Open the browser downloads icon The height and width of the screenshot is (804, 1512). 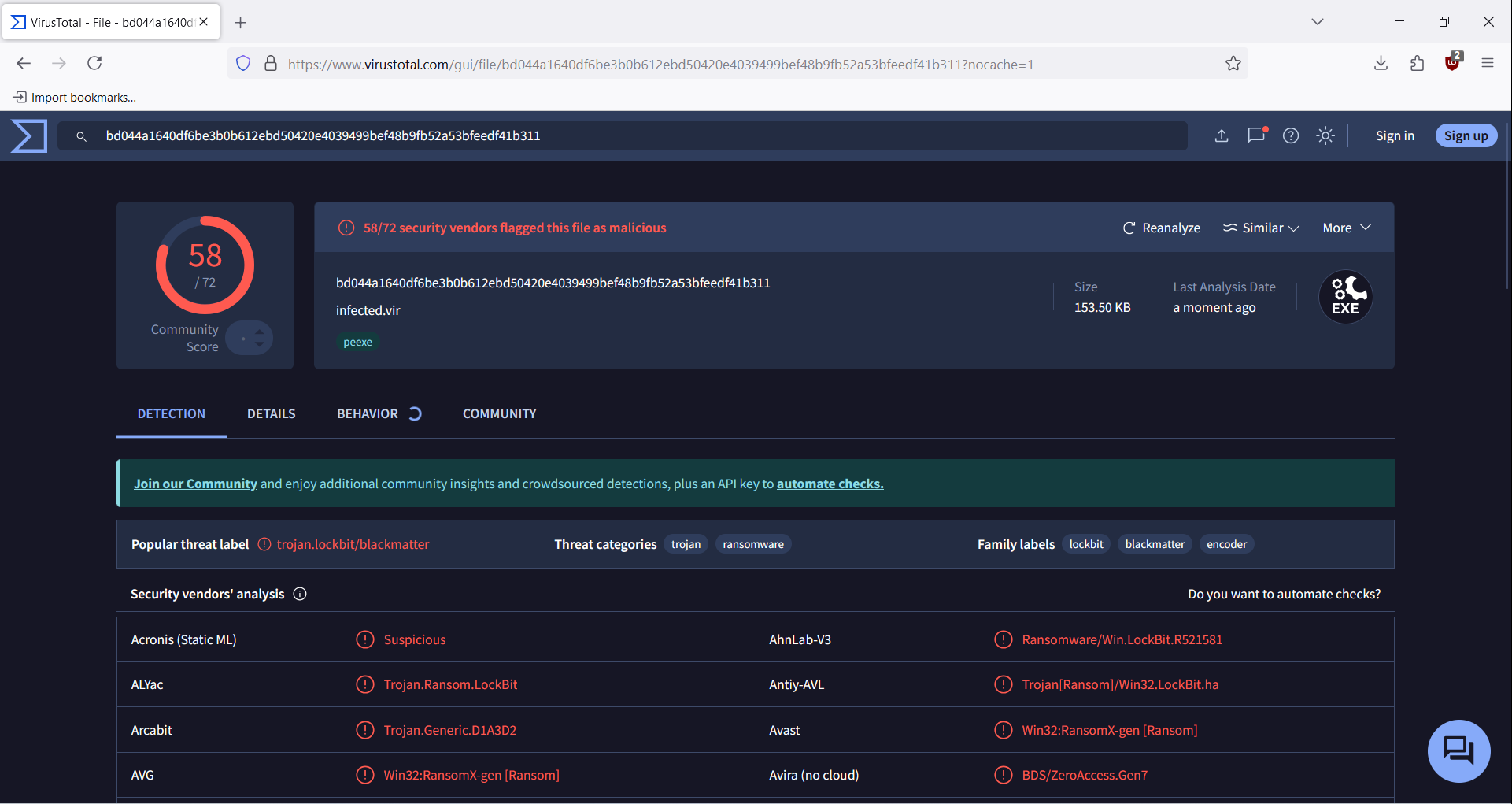point(1381,63)
